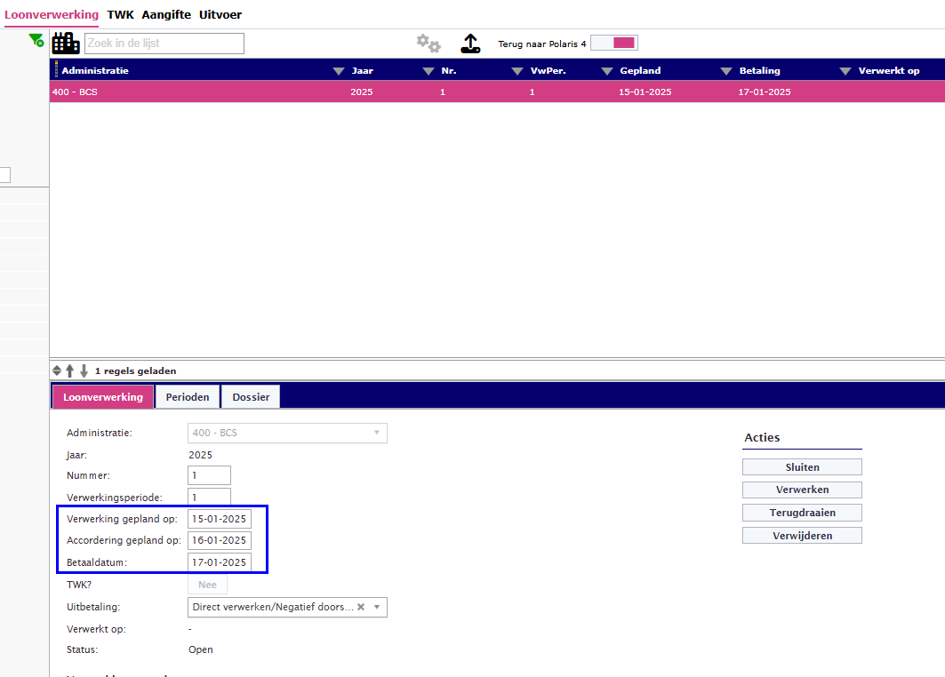This screenshot has width=945, height=677.
Task: Open the TWK menu
Action: (121, 14)
